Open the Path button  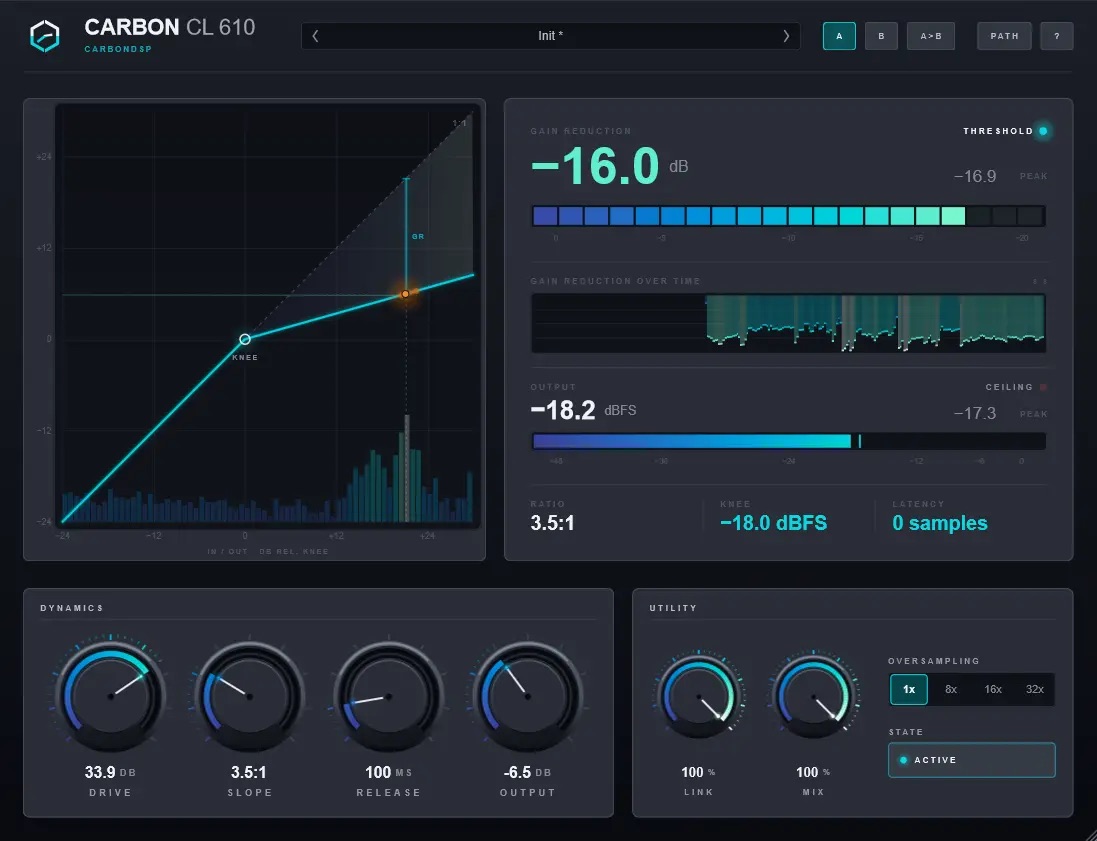click(x=1004, y=36)
